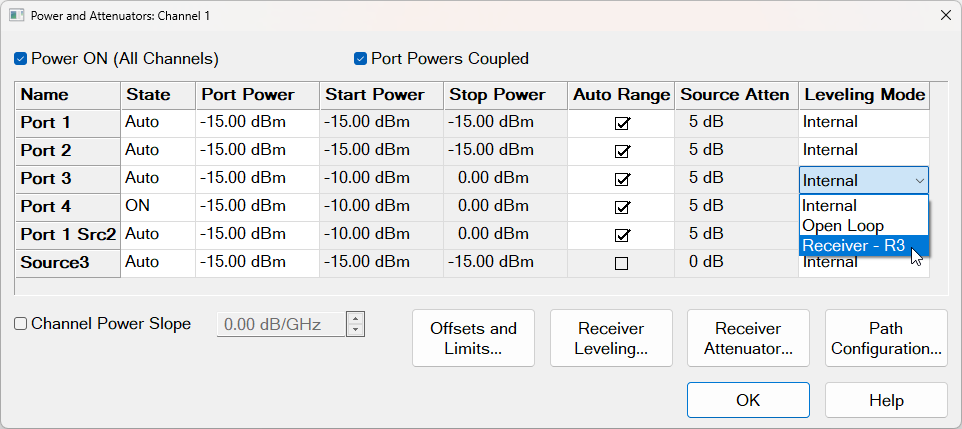Open Port 1 Leveling Mode cell
This screenshot has width=962, height=429.
click(864, 123)
